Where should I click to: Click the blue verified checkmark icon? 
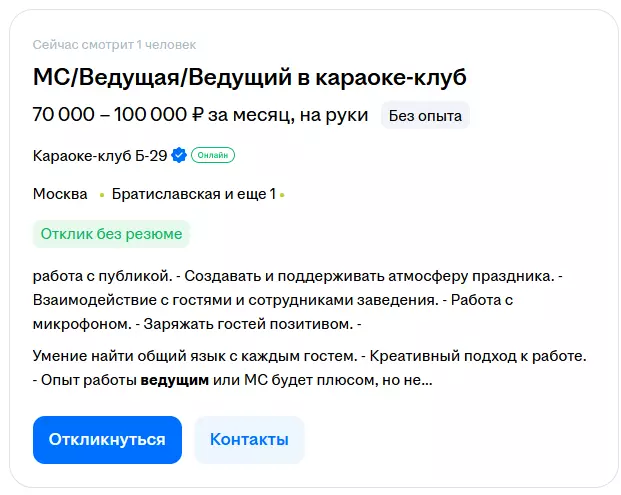coord(179,155)
